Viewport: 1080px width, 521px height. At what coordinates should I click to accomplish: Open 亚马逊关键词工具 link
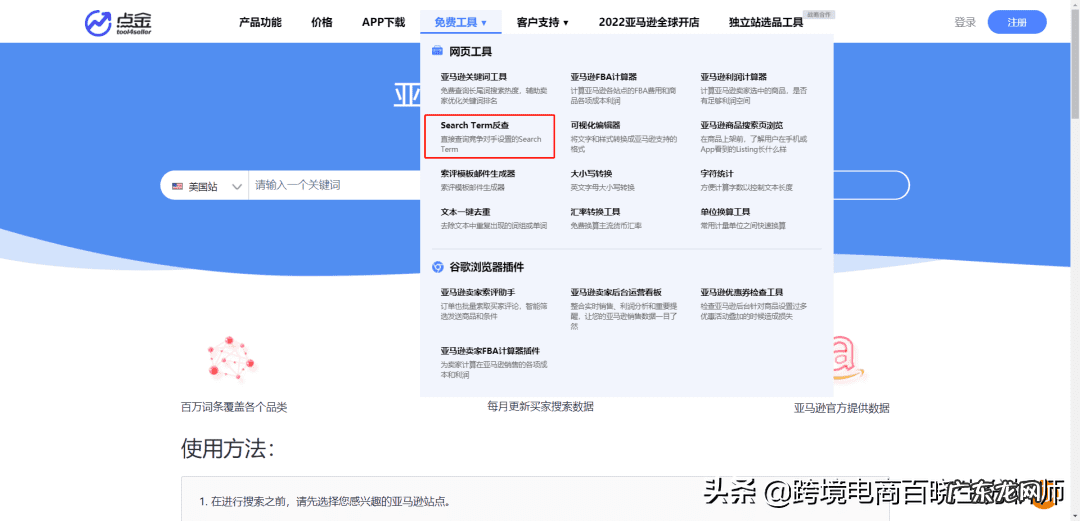point(474,76)
